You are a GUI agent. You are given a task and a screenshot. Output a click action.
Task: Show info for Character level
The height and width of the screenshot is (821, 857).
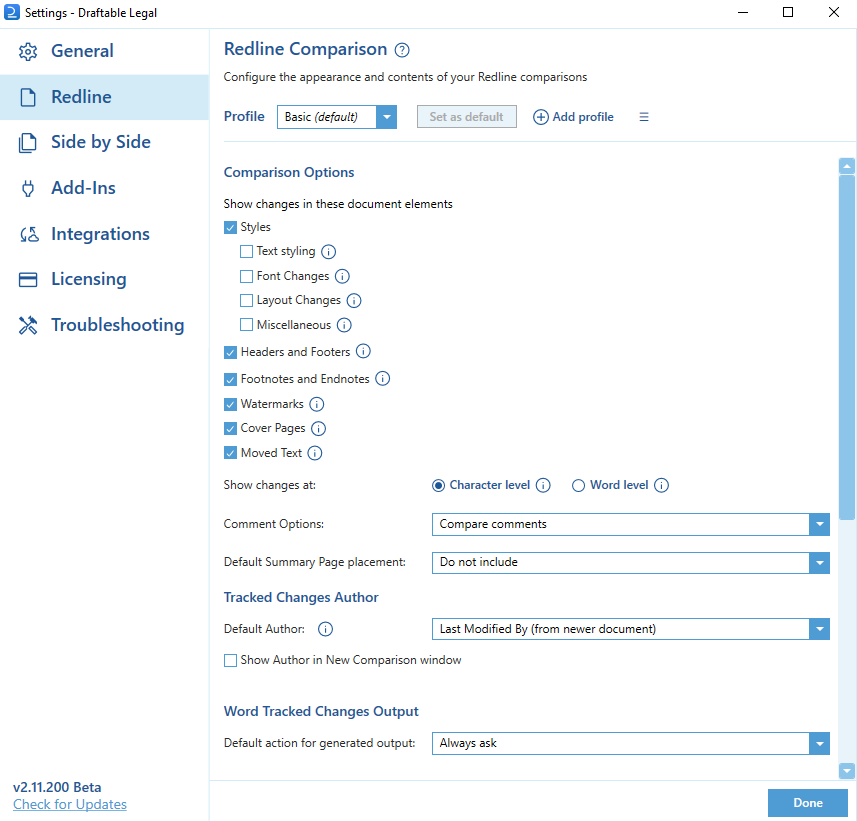543,485
